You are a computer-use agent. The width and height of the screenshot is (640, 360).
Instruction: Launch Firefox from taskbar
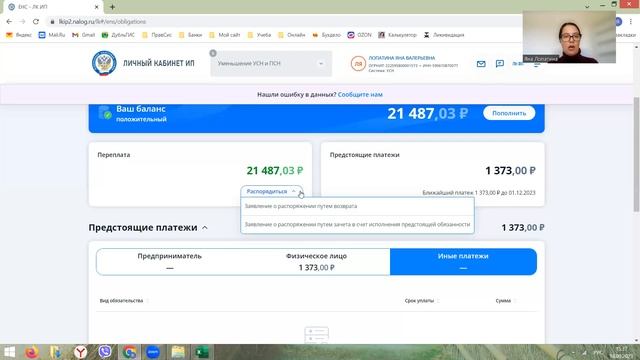[31, 352]
